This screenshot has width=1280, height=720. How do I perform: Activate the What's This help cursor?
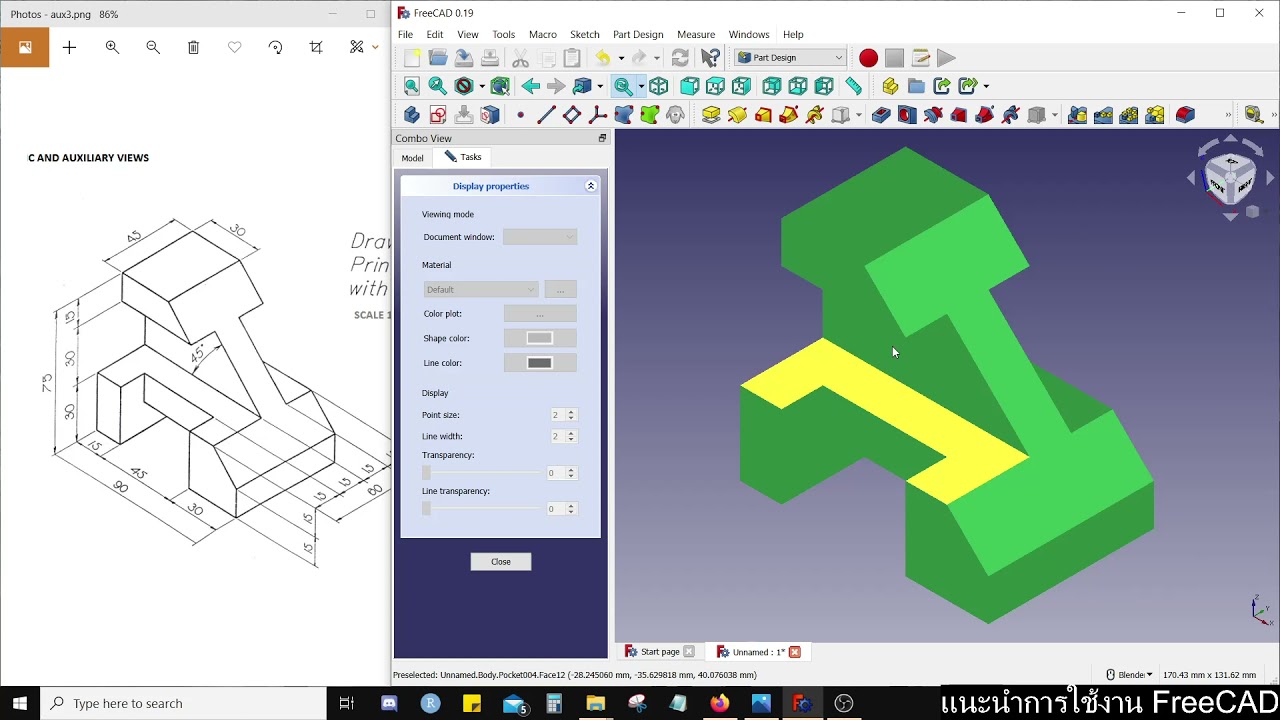click(710, 58)
